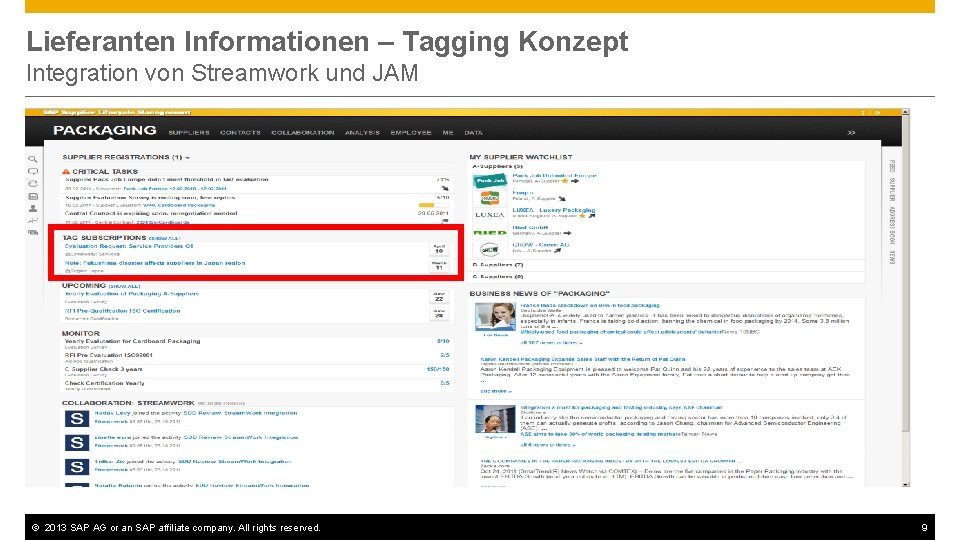This screenshot has width=960, height=540.
Task: Open Evaluation Request: Service Providers link
Action: tap(129, 246)
